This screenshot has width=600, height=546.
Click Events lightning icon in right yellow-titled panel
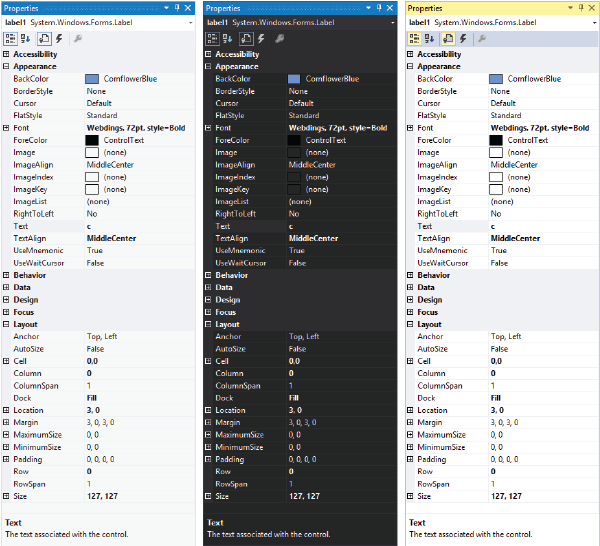(463, 39)
